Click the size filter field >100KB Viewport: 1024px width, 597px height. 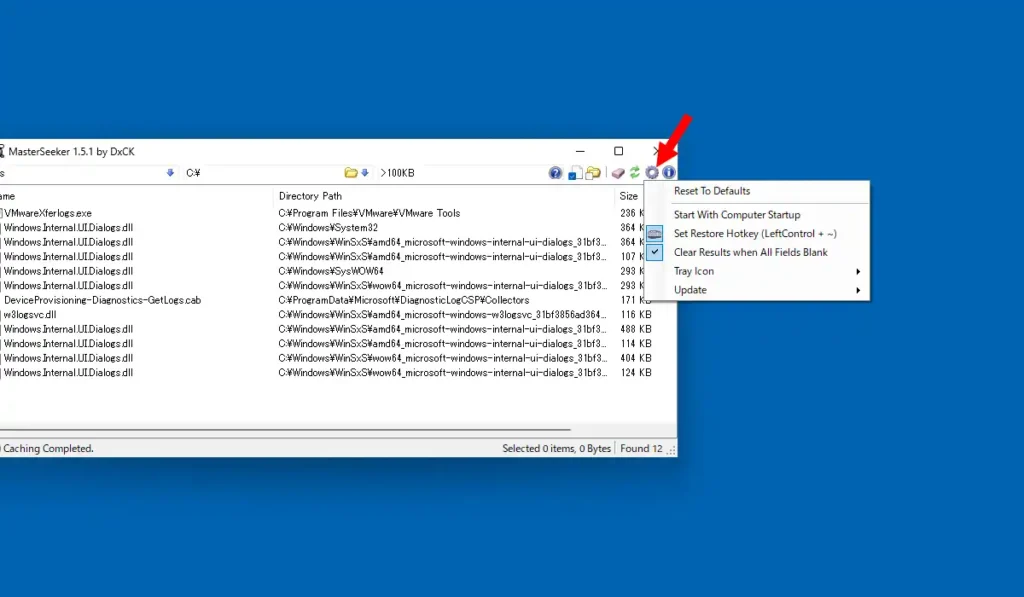tap(460, 173)
